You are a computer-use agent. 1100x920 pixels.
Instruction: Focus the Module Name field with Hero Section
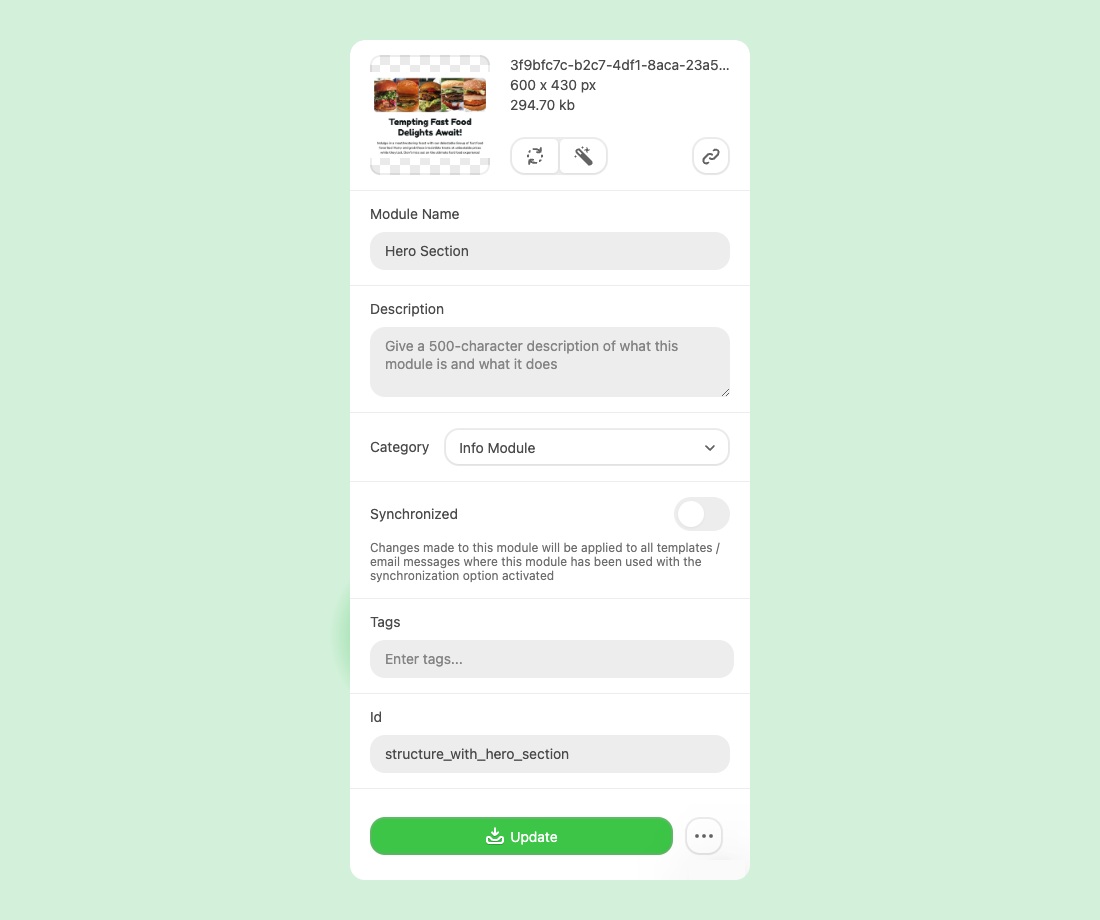click(x=550, y=251)
